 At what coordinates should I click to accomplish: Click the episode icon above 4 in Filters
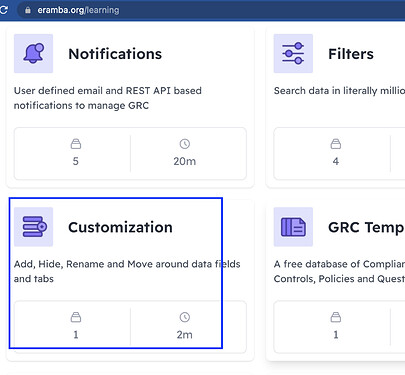click(336, 144)
